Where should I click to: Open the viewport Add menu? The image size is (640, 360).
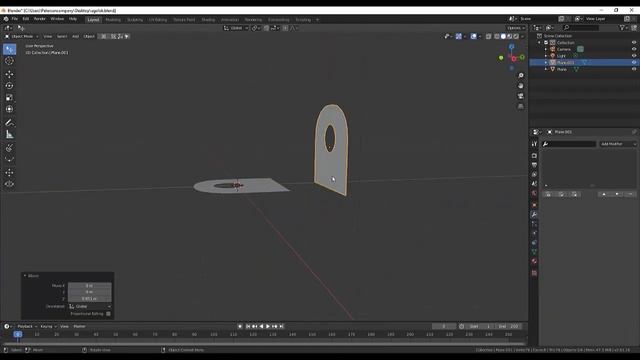(76, 36)
